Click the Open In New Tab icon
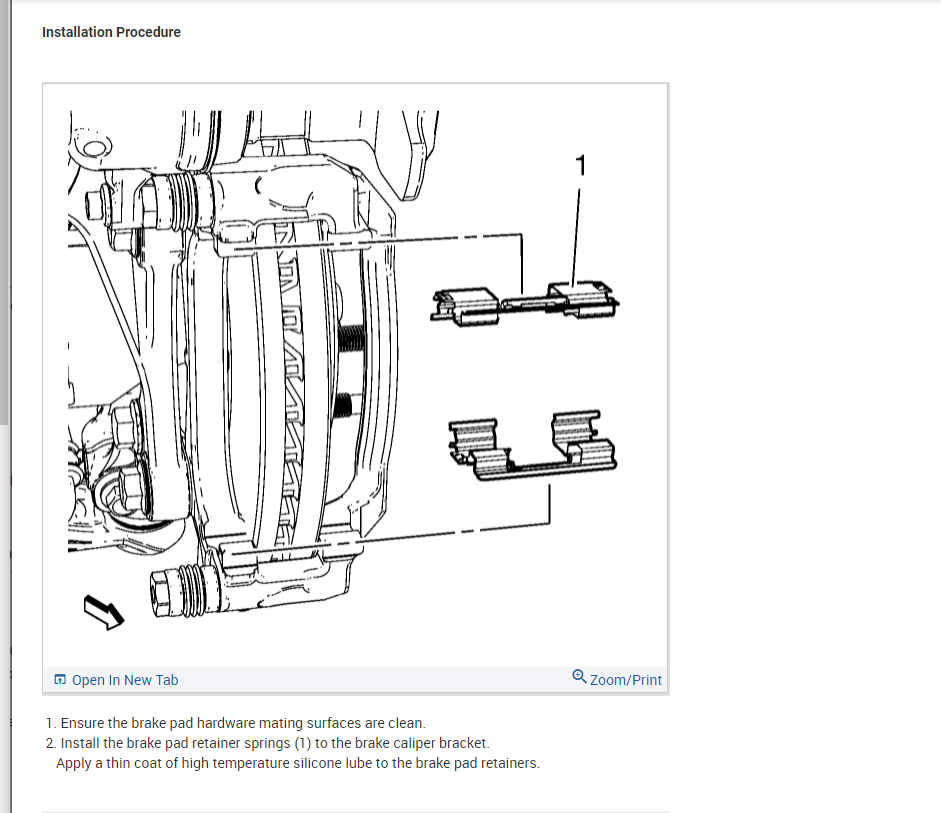The image size is (941, 813). (60, 679)
